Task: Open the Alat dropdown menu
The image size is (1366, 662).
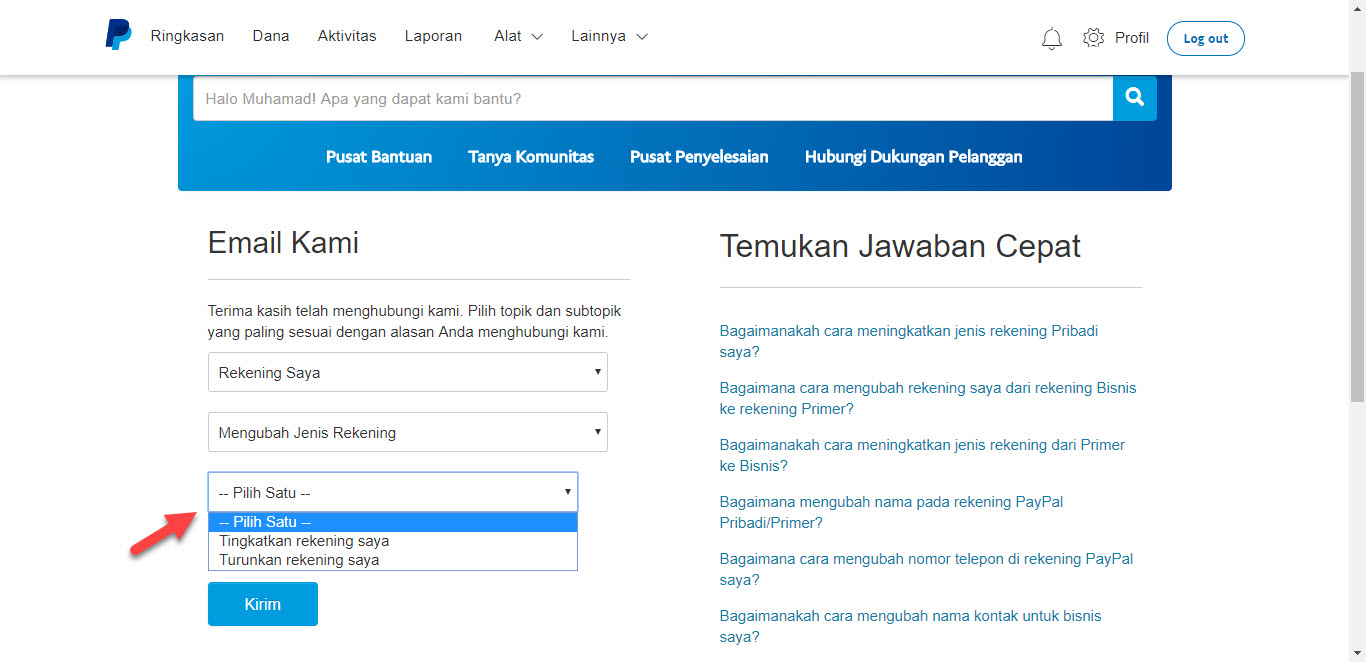Action: (x=518, y=36)
